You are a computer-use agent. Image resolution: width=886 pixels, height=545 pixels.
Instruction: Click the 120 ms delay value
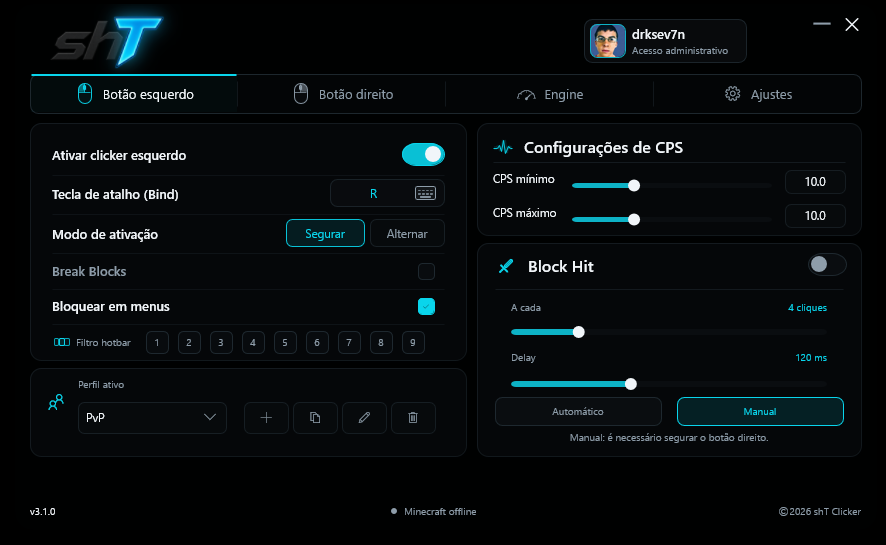[811, 357]
